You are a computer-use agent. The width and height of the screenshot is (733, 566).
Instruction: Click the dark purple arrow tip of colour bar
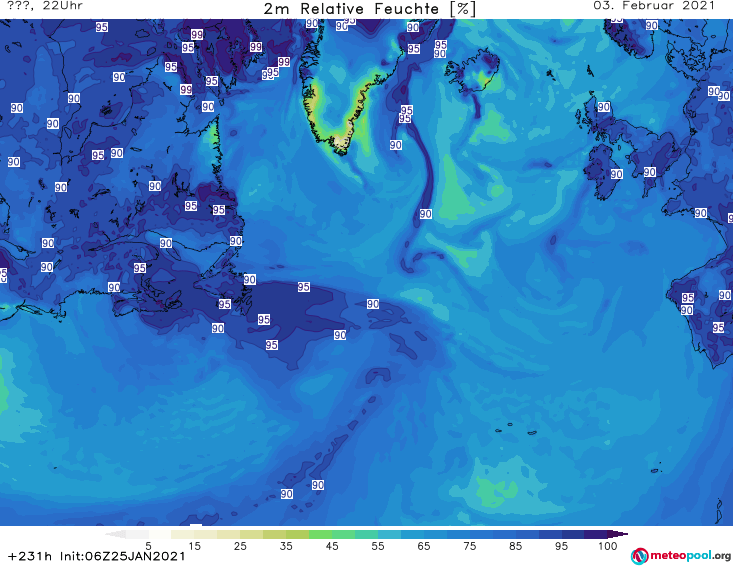[x=618, y=534]
